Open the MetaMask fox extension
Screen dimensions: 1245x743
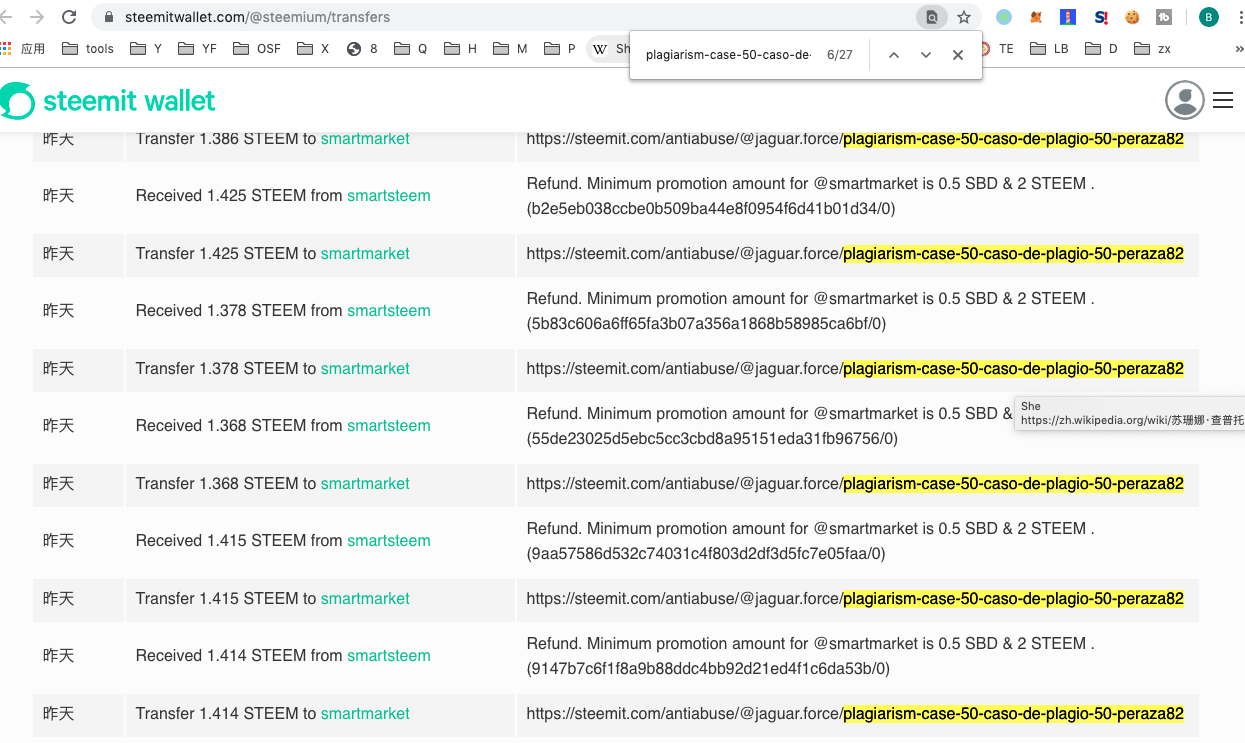pyautogui.click(x=1036, y=17)
